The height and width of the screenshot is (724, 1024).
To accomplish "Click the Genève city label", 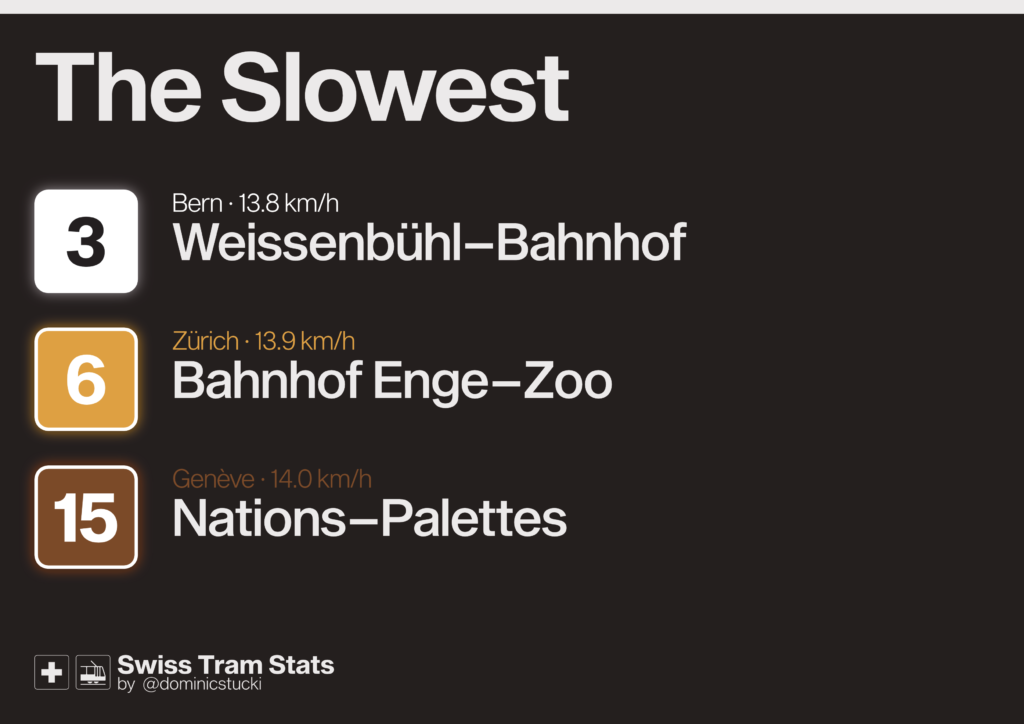I will pyautogui.click(x=213, y=480).
